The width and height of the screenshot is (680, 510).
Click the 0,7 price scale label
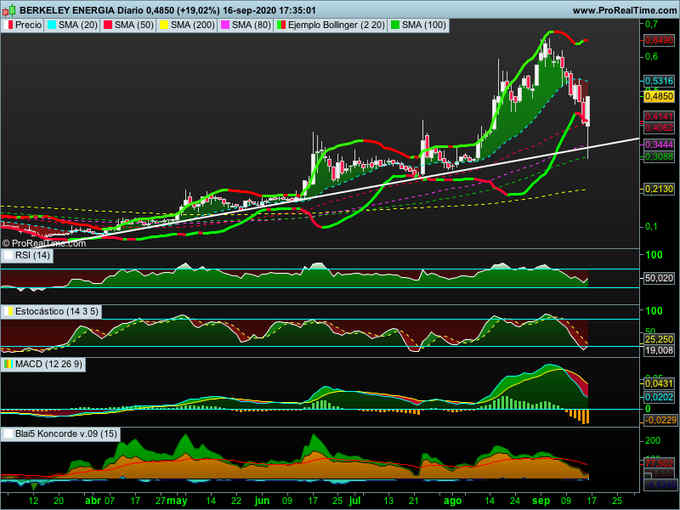(x=651, y=24)
